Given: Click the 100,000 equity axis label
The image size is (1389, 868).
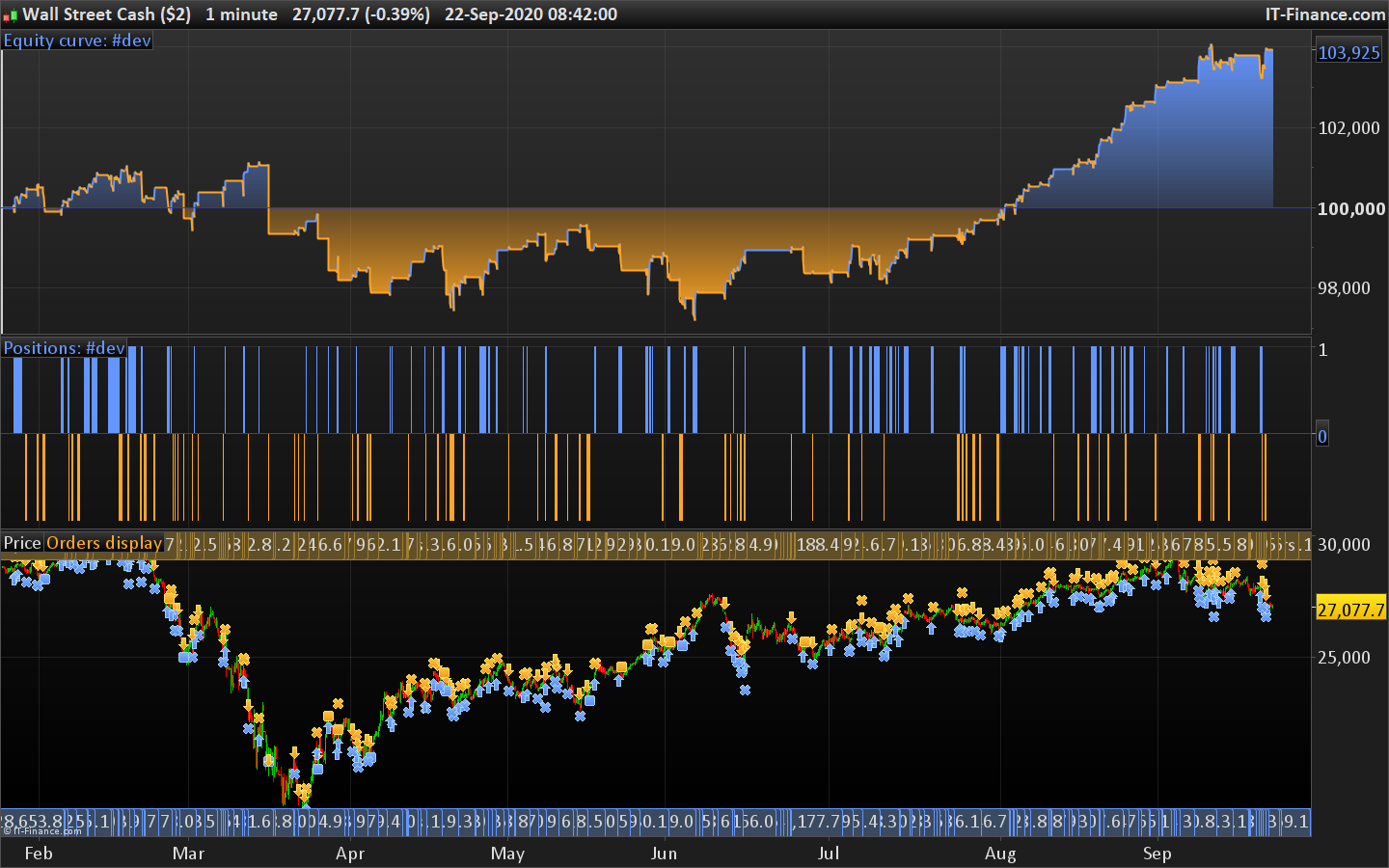Looking at the screenshot, I should coord(1350,209).
